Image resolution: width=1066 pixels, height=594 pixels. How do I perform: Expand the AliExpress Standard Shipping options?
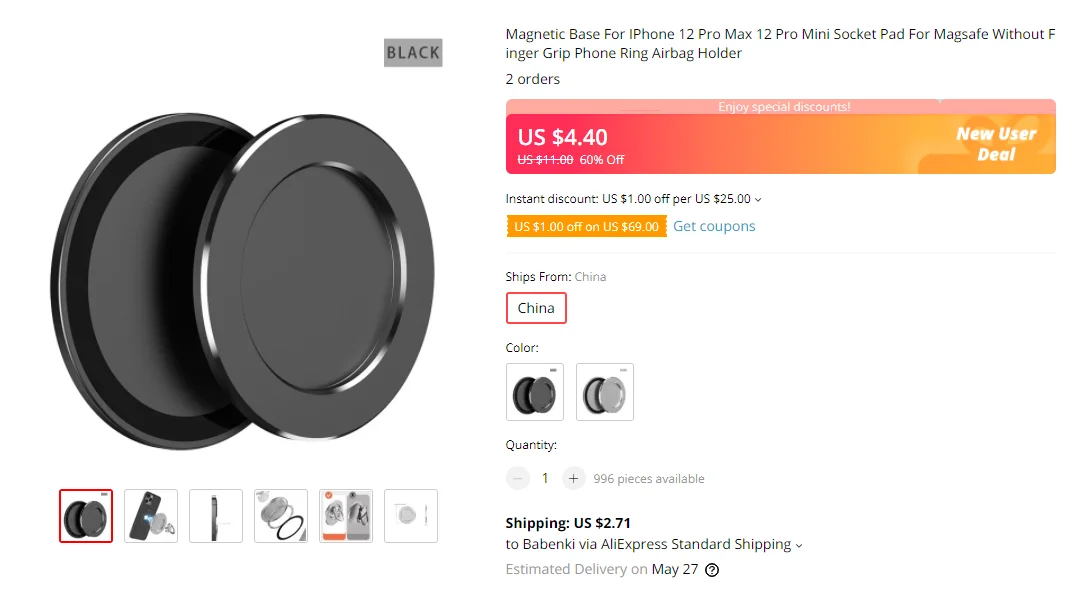tap(799, 545)
